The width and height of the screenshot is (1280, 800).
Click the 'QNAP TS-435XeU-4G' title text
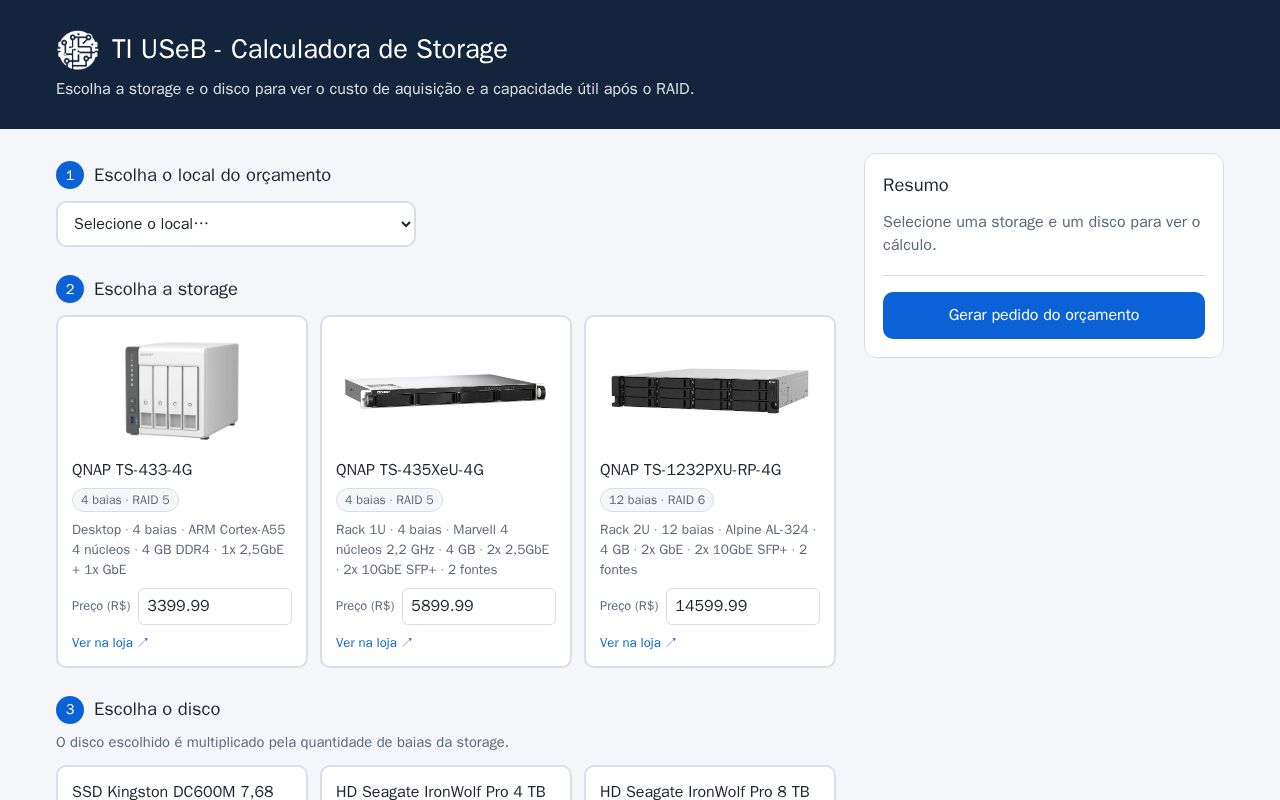click(x=410, y=470)
